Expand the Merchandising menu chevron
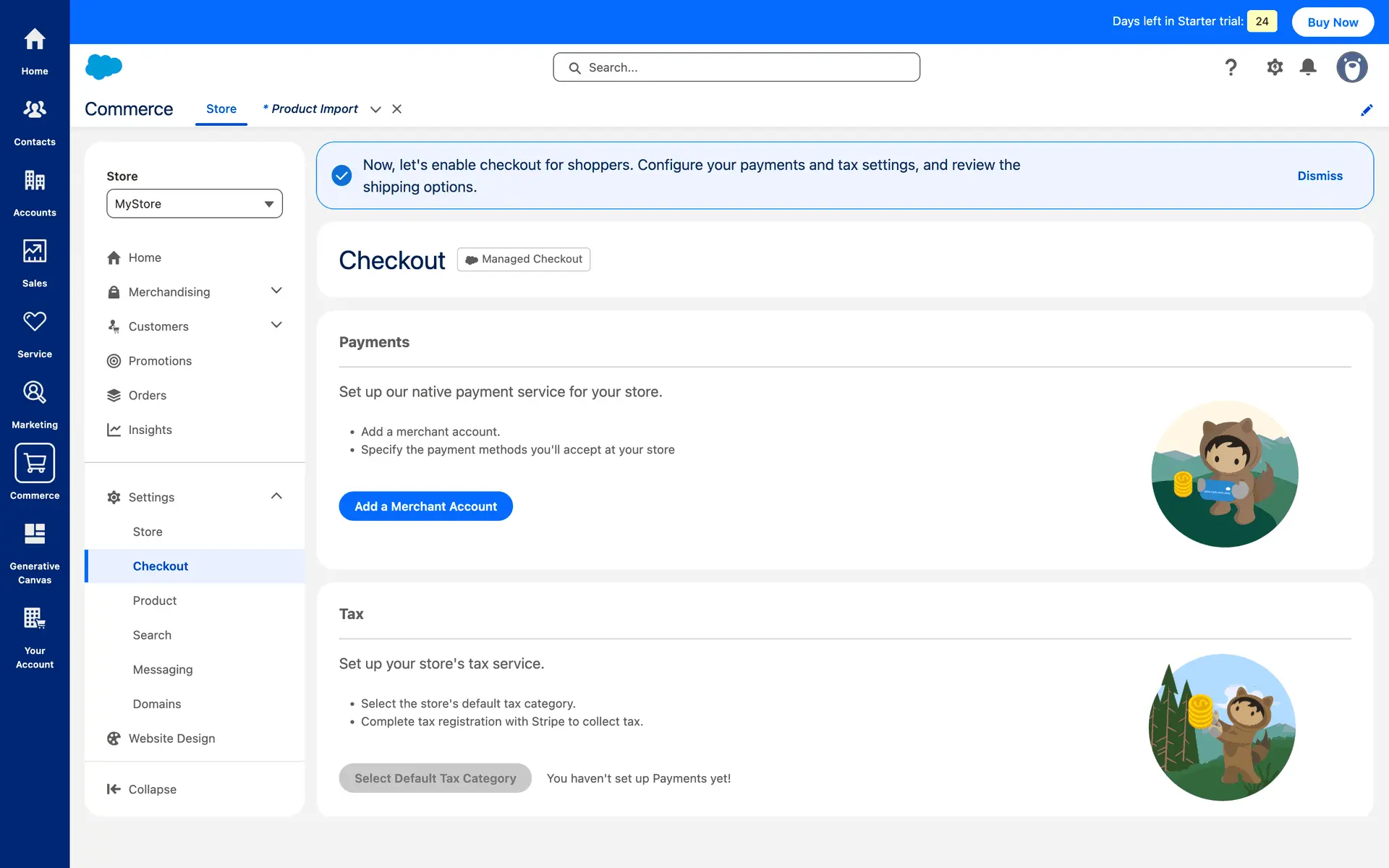This screenshot has height=868, width=1389. 276,291
